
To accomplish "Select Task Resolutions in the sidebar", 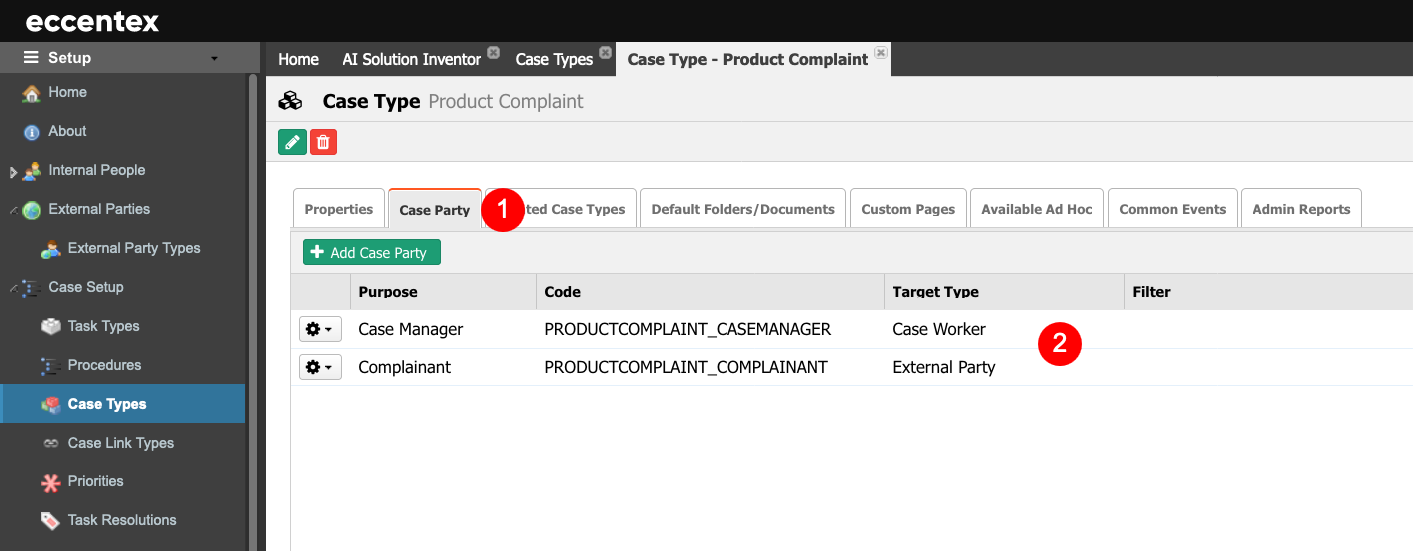I will click(x=122, y=520).
